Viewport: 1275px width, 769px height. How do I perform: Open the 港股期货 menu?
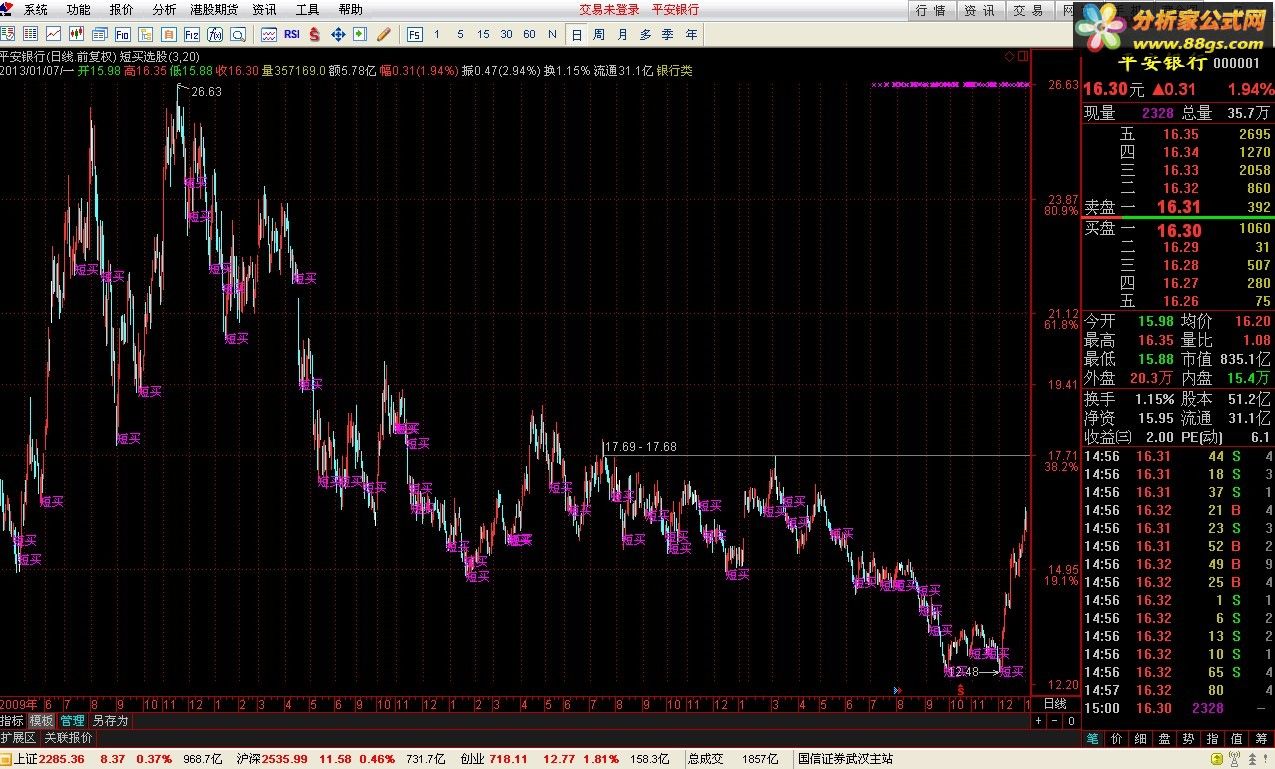(214, 10)
